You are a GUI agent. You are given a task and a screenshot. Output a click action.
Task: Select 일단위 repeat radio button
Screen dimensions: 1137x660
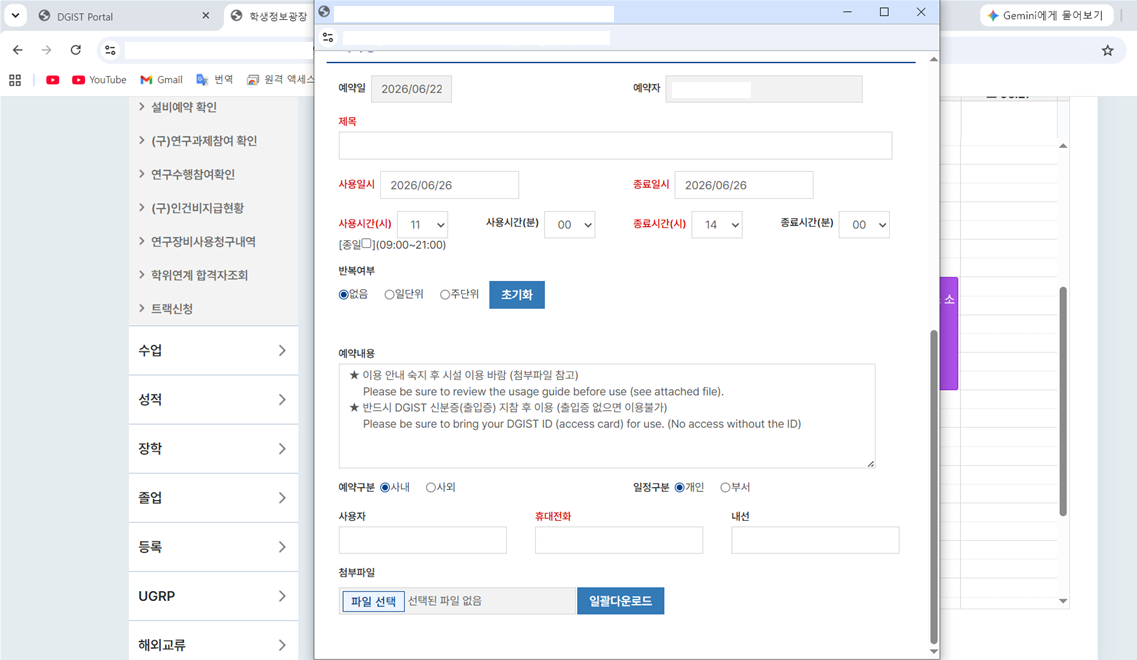coord(389,294)
